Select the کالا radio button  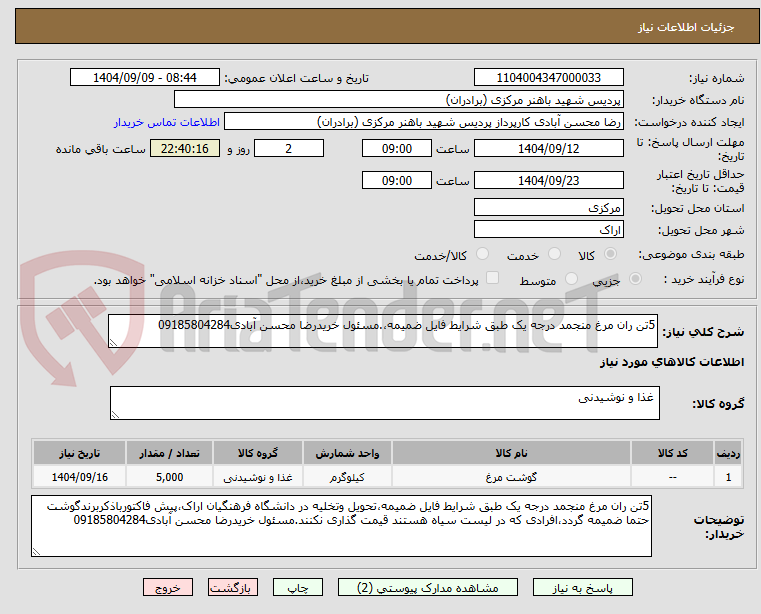(x=611, y=254)
